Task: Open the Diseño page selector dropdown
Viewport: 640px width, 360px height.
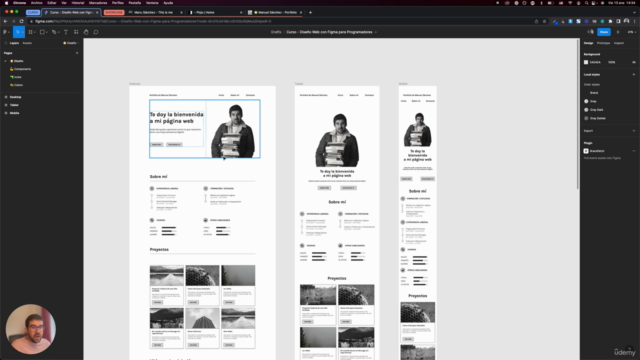Action: [70, 43]
